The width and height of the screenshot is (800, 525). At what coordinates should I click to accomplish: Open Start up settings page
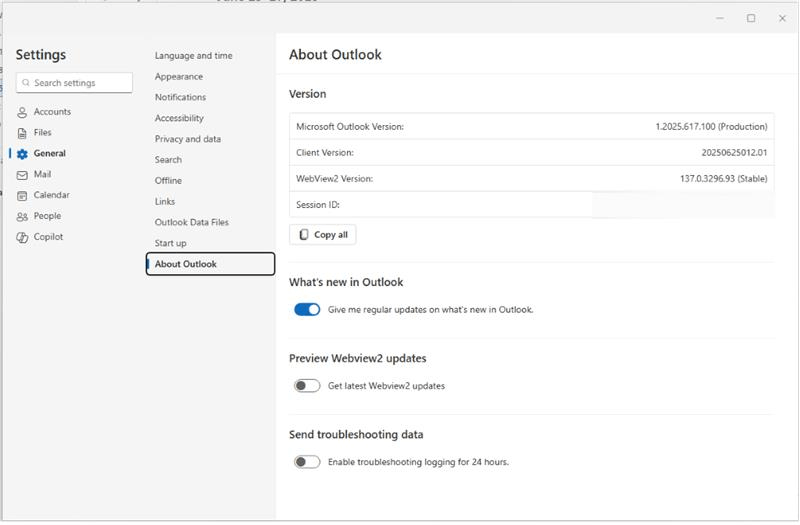(170, 244)
